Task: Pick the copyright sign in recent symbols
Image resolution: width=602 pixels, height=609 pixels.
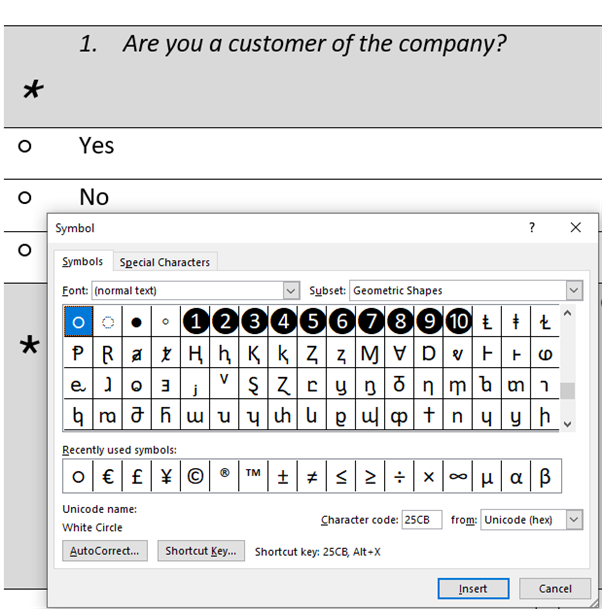Action: point(195,476)
